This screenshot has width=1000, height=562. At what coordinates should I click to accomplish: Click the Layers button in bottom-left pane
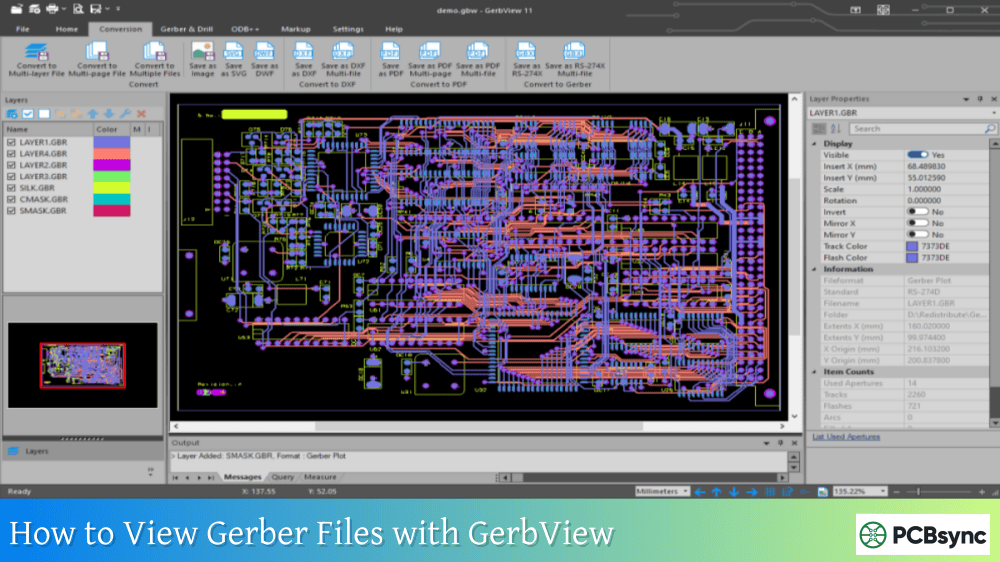[x=35, y=451]
